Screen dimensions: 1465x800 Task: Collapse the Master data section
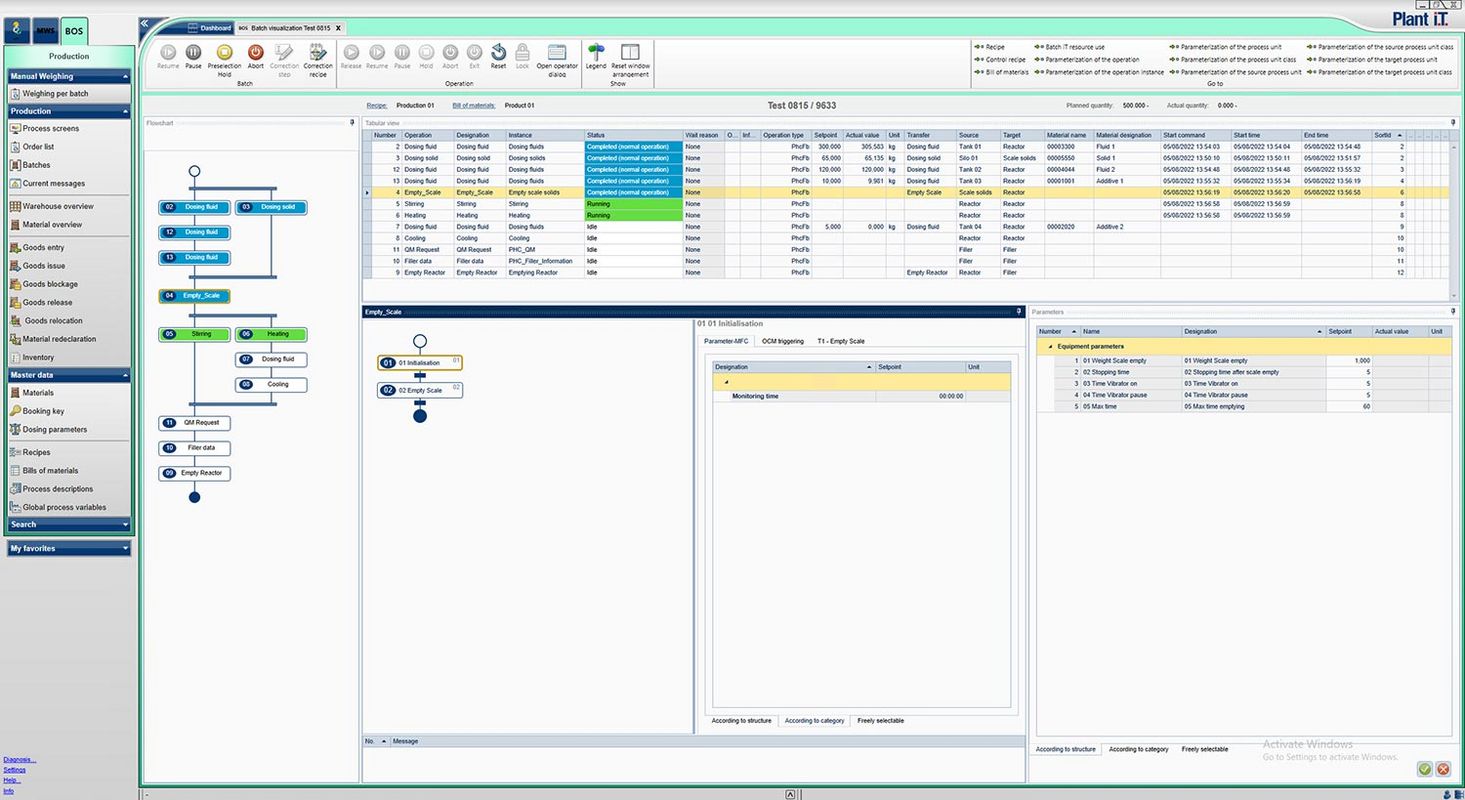pyautogui.click(x=126, y=376)
